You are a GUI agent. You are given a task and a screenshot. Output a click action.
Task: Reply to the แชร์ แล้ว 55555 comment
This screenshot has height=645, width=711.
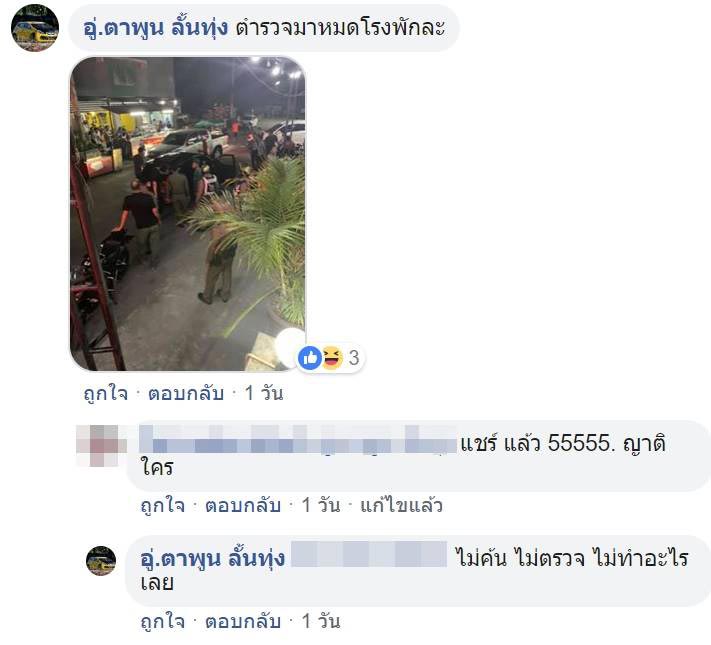243,505
